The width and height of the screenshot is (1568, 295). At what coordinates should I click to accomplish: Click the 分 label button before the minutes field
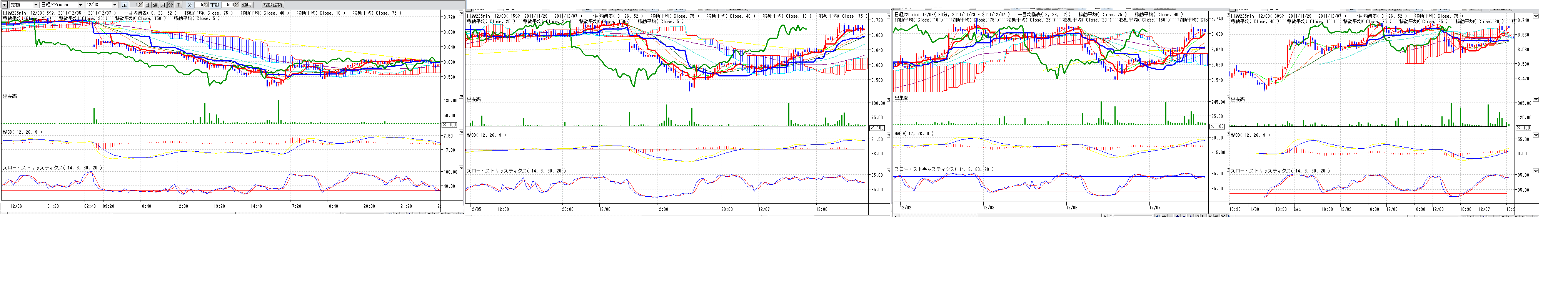pos(190,5)
